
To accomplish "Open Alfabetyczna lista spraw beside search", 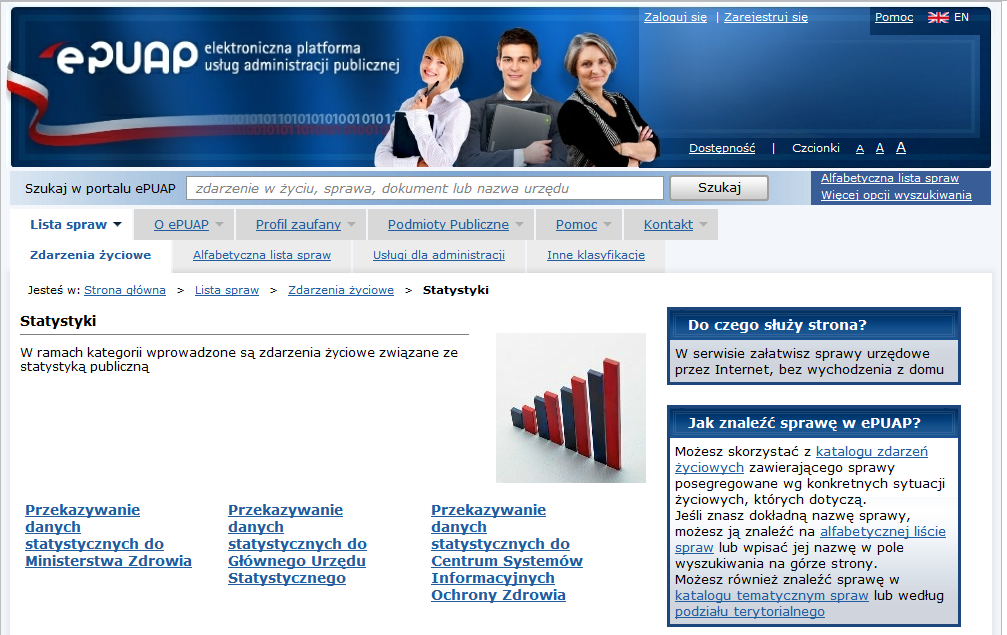I will point(889,178).
